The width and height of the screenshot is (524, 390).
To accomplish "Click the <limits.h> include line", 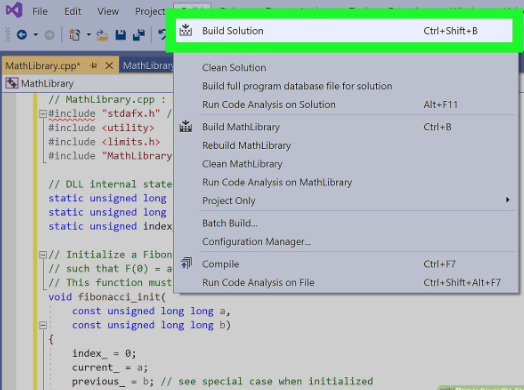I will coord(104,142).
